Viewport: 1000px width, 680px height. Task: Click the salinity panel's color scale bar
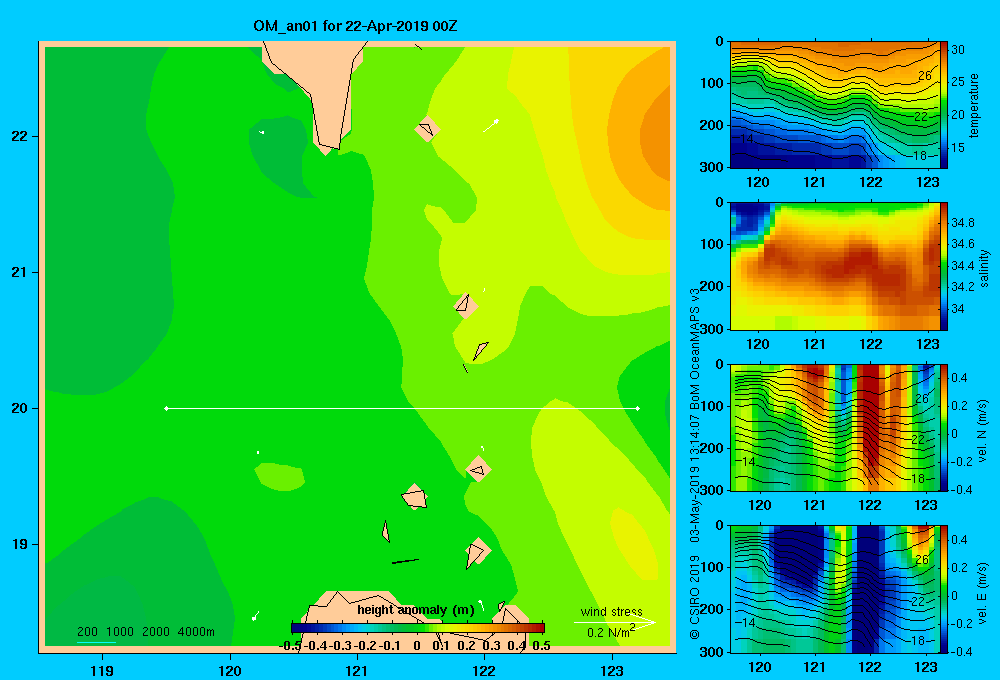click(944, 267)
